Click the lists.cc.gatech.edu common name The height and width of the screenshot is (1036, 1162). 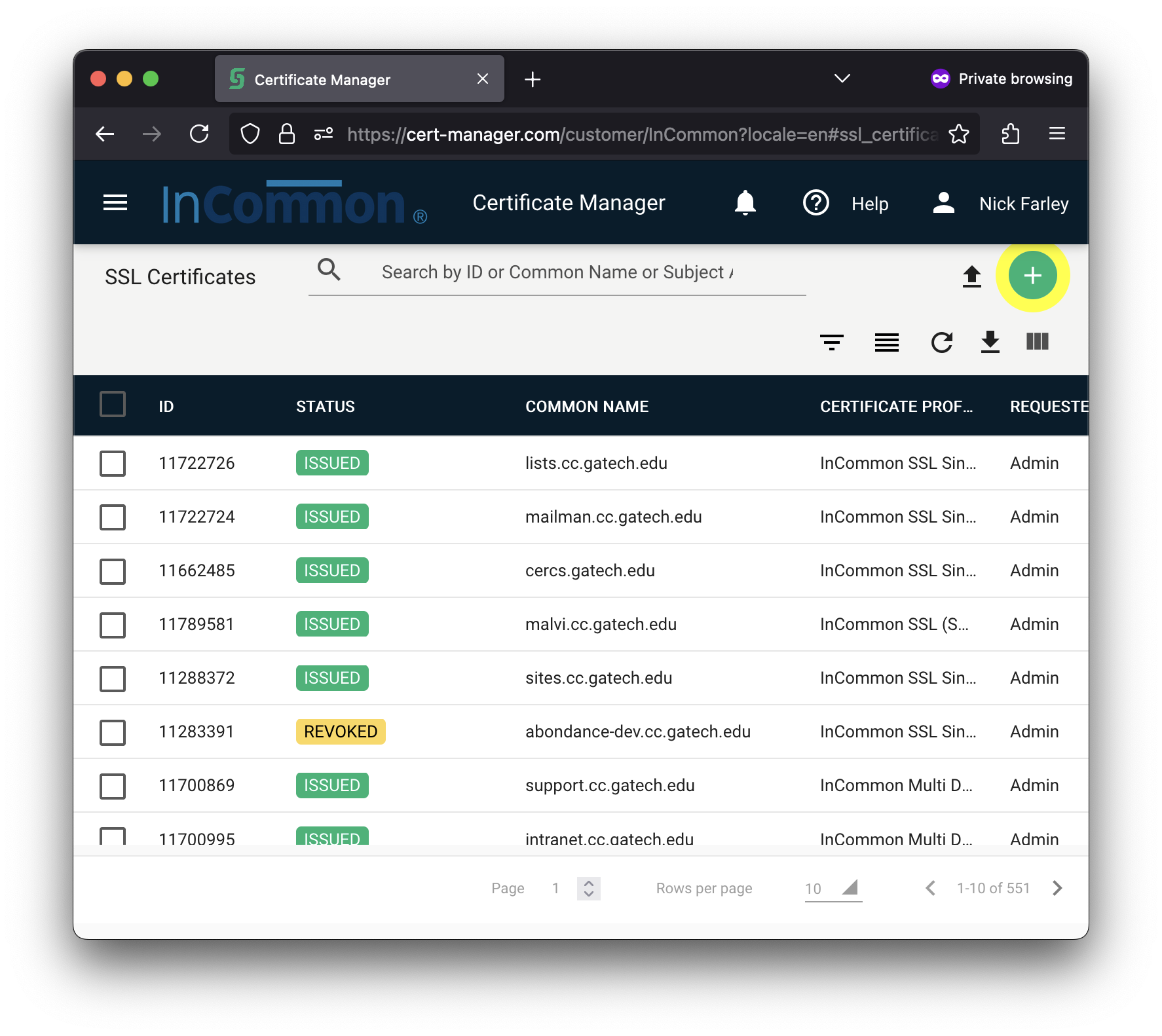pos(596,464)
